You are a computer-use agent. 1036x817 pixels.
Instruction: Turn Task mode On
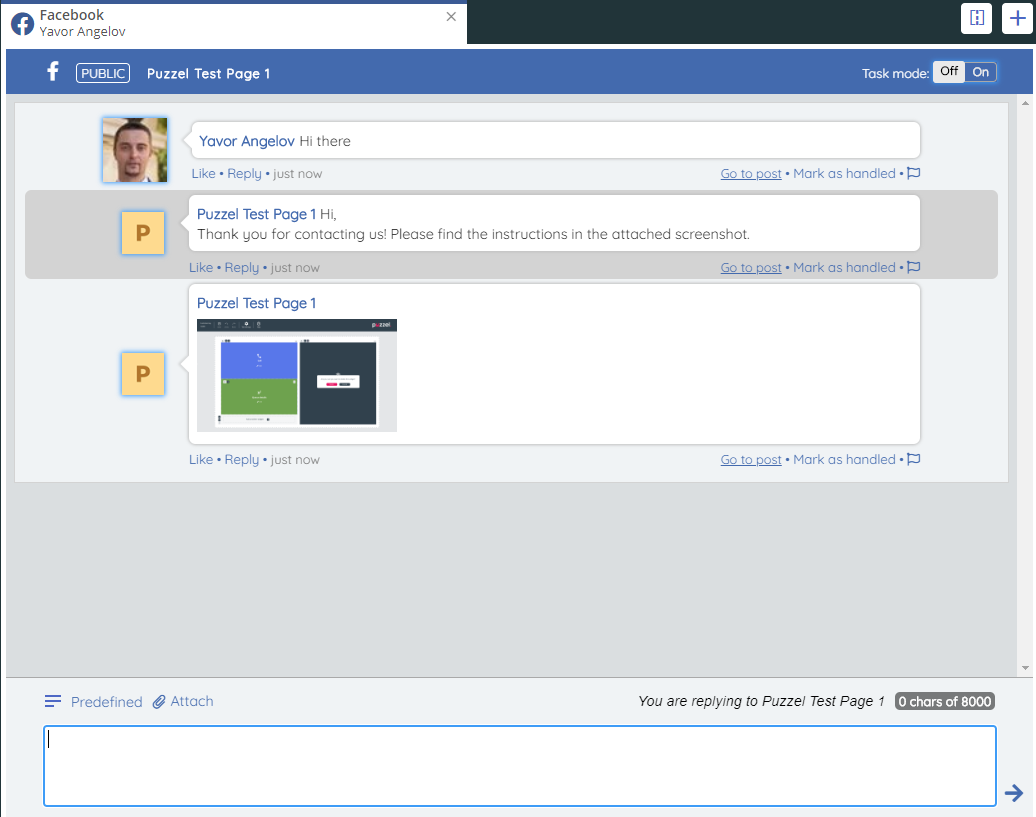pos(981,72)
